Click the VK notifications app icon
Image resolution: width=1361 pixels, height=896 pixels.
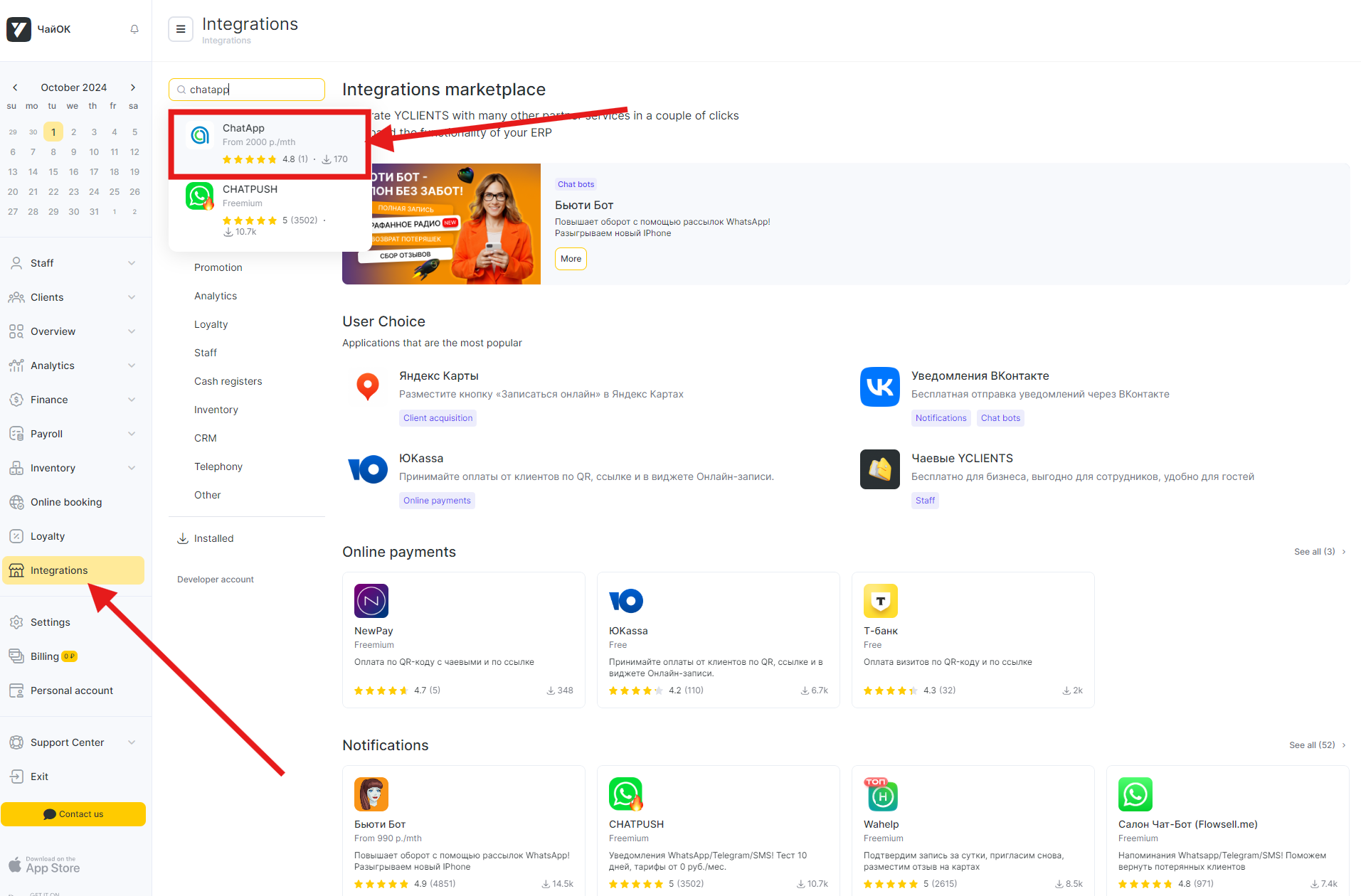click(879, 387)
